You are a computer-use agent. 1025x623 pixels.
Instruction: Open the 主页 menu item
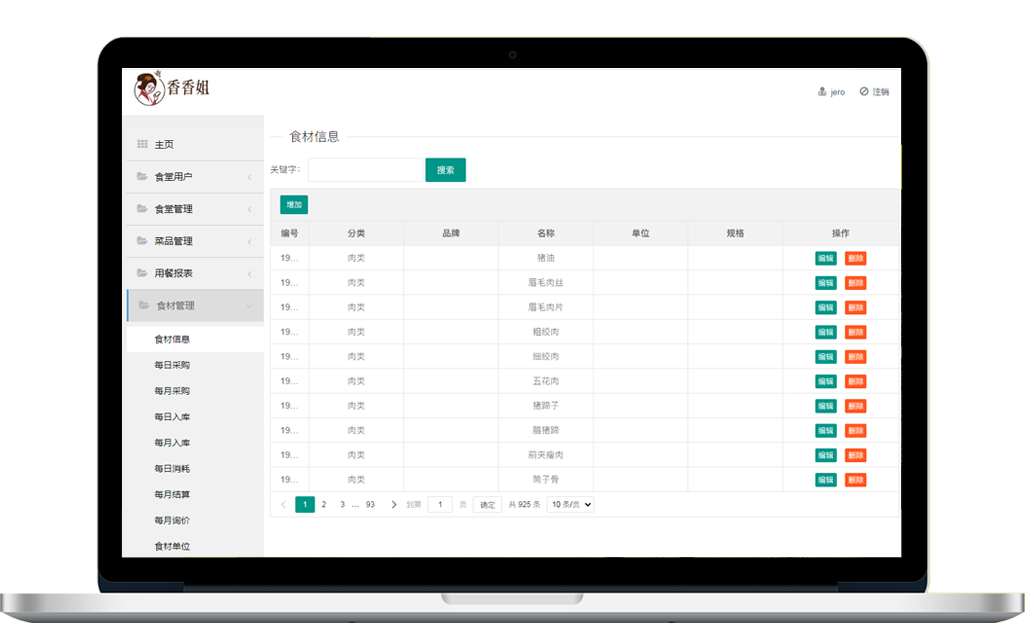pos(195,144)
